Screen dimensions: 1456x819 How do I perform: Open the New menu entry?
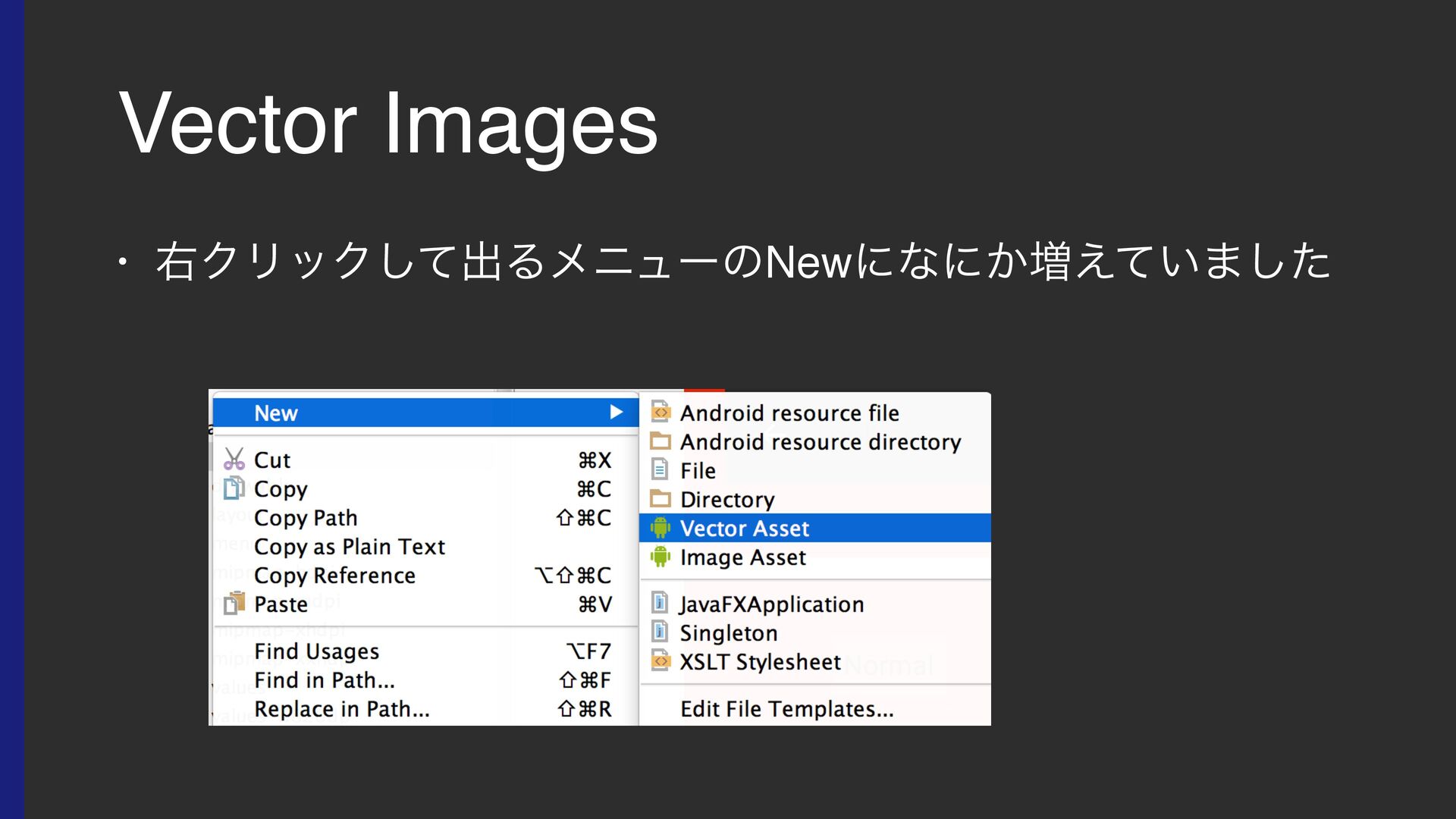pos(425,413)
